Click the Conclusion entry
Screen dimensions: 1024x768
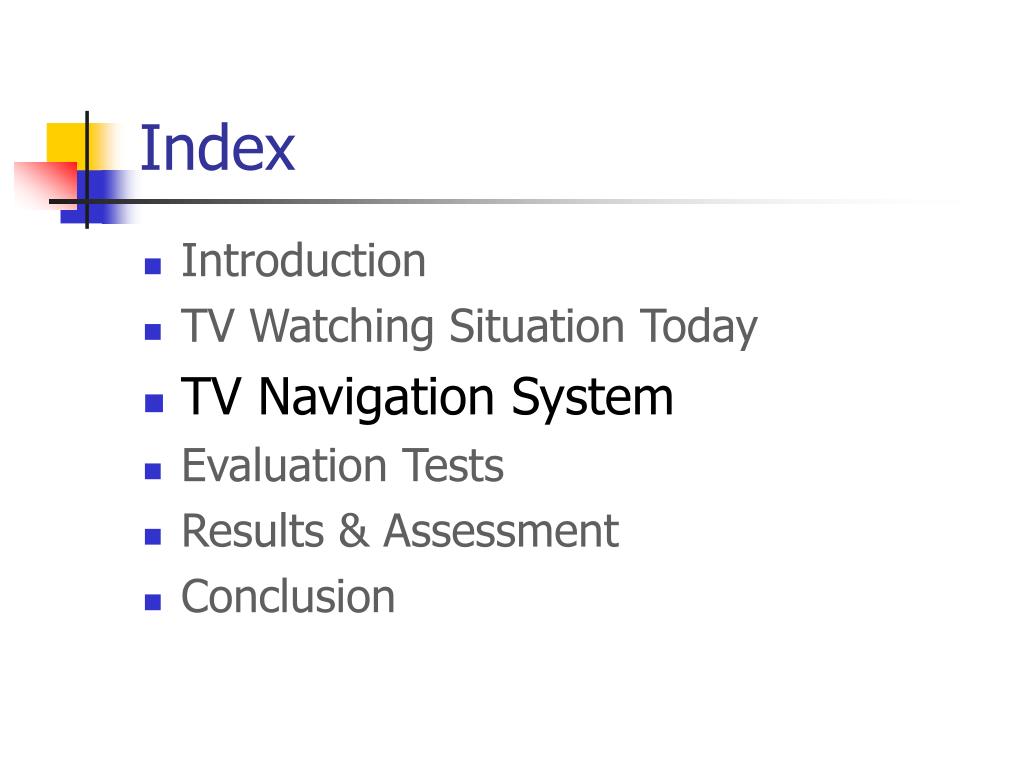coord(288,596)
